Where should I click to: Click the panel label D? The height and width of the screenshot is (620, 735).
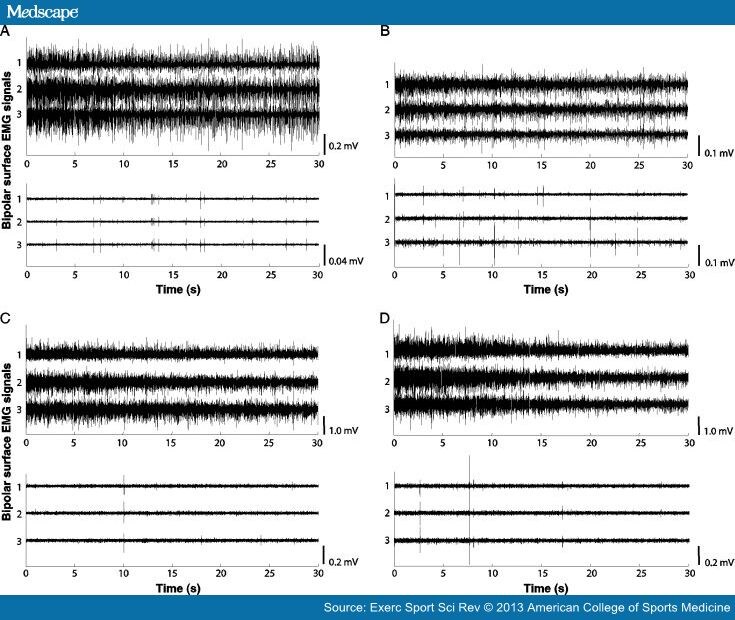point(385,319)
